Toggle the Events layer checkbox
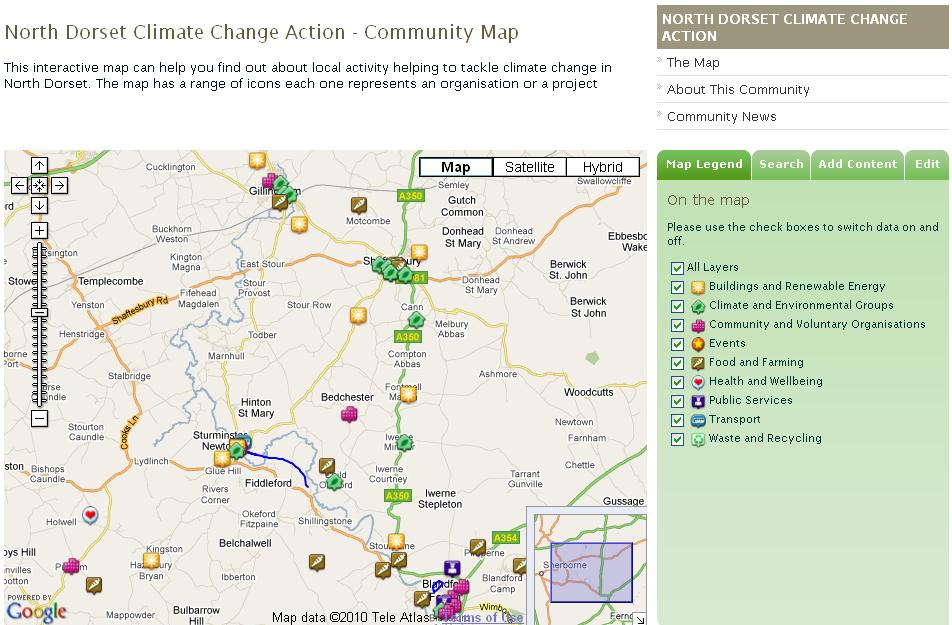 click(678, 344)
